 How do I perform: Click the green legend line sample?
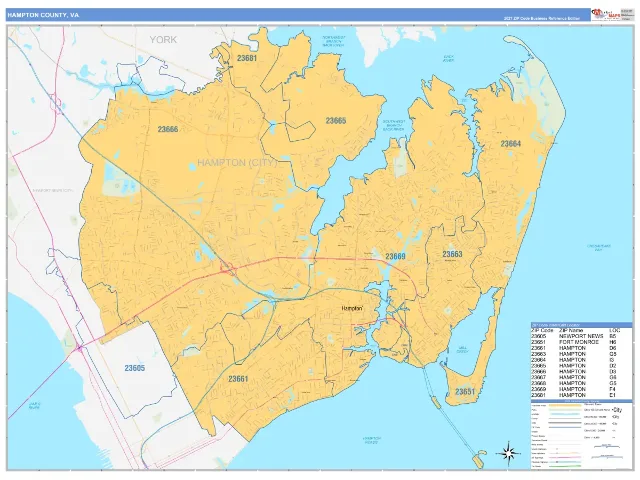[565, 466]
